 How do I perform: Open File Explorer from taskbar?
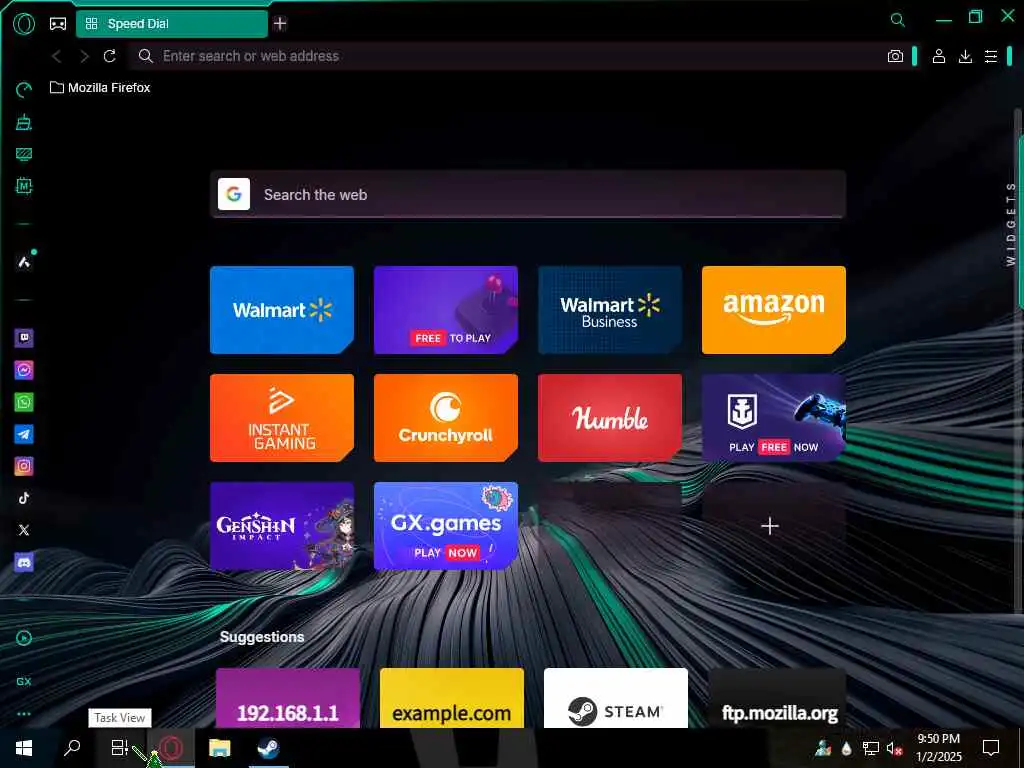point(219,748)
